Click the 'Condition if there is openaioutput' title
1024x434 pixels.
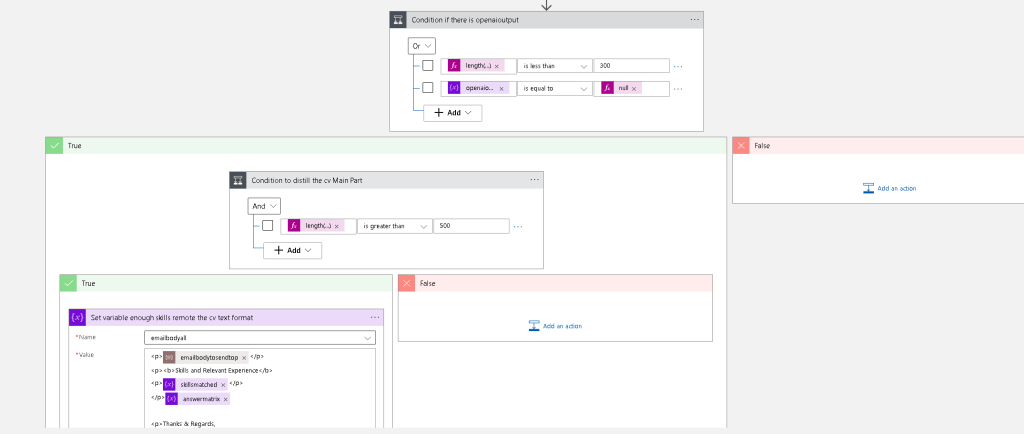(465, 20)
